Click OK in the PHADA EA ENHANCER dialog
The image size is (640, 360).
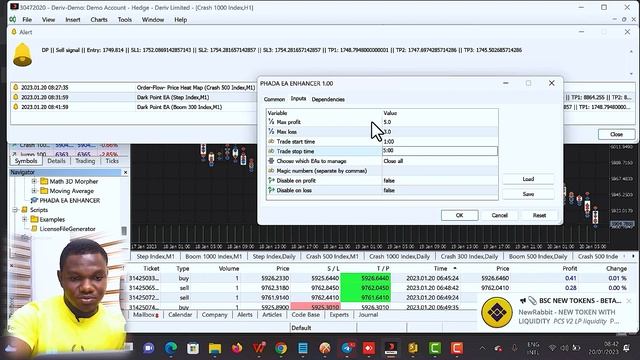459,215
